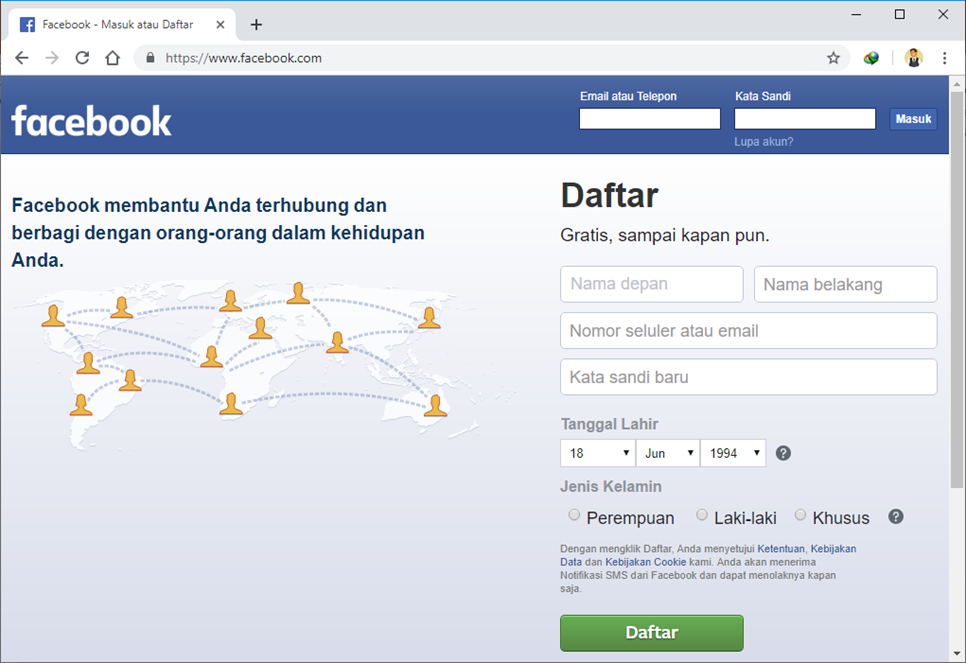966x663 pixels.
Task: Click the browser back navigation arrow
Action: tap(21, 58)
